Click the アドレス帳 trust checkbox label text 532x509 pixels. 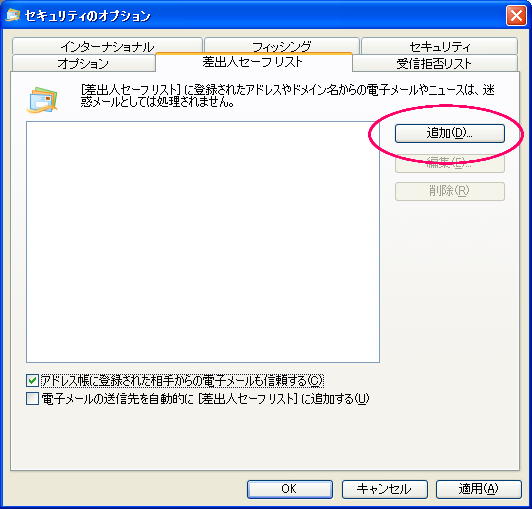pos(182,380)
